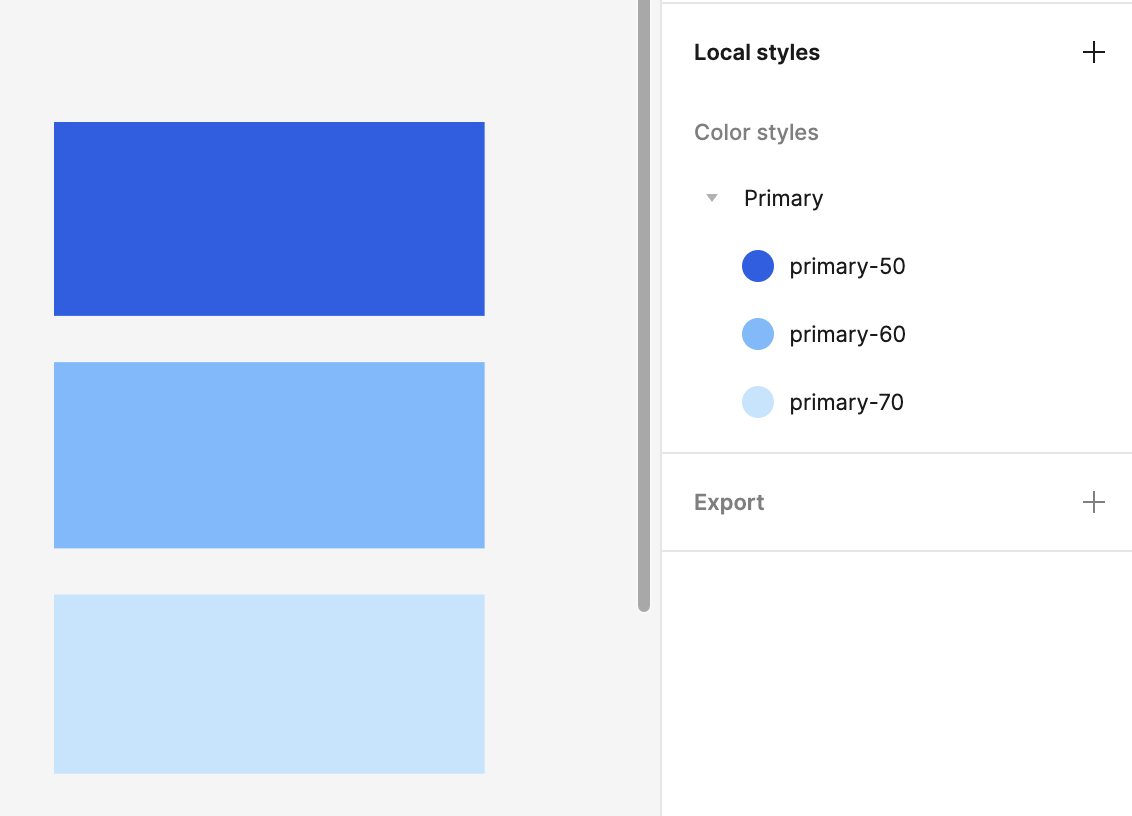
Task: Select the primary-60 color swatch circle
Action: point(758,334)
